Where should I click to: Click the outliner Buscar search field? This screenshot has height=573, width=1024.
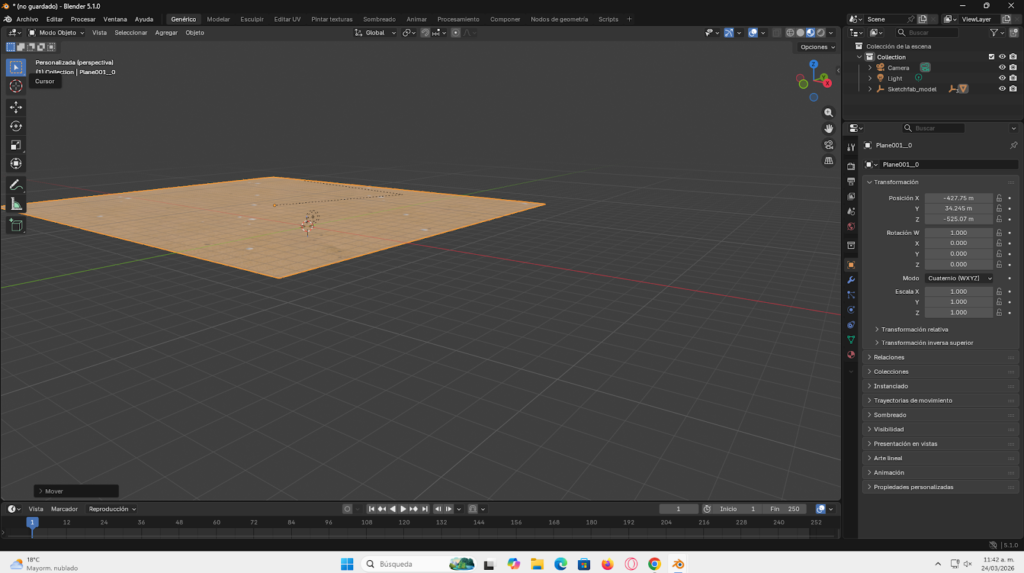point(927,33)
